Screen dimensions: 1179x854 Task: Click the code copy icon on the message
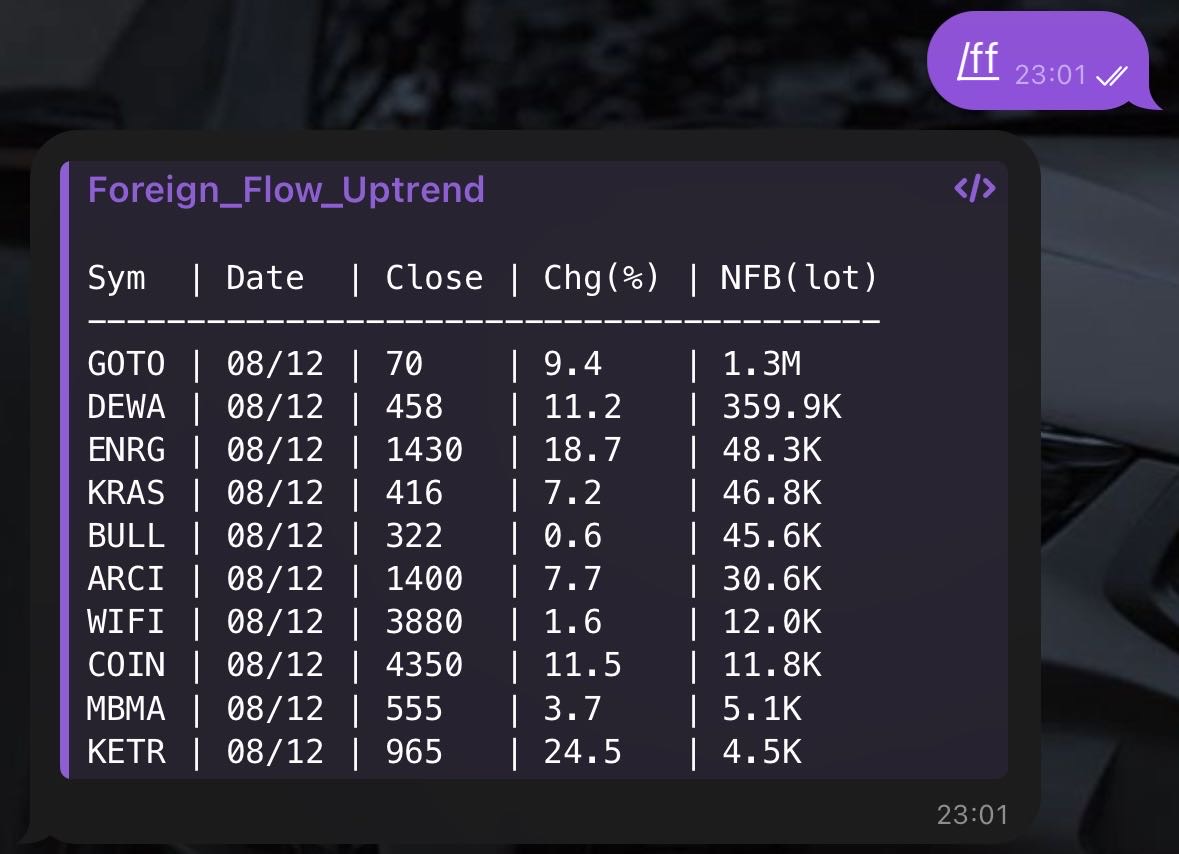click(x=974, y=188)
